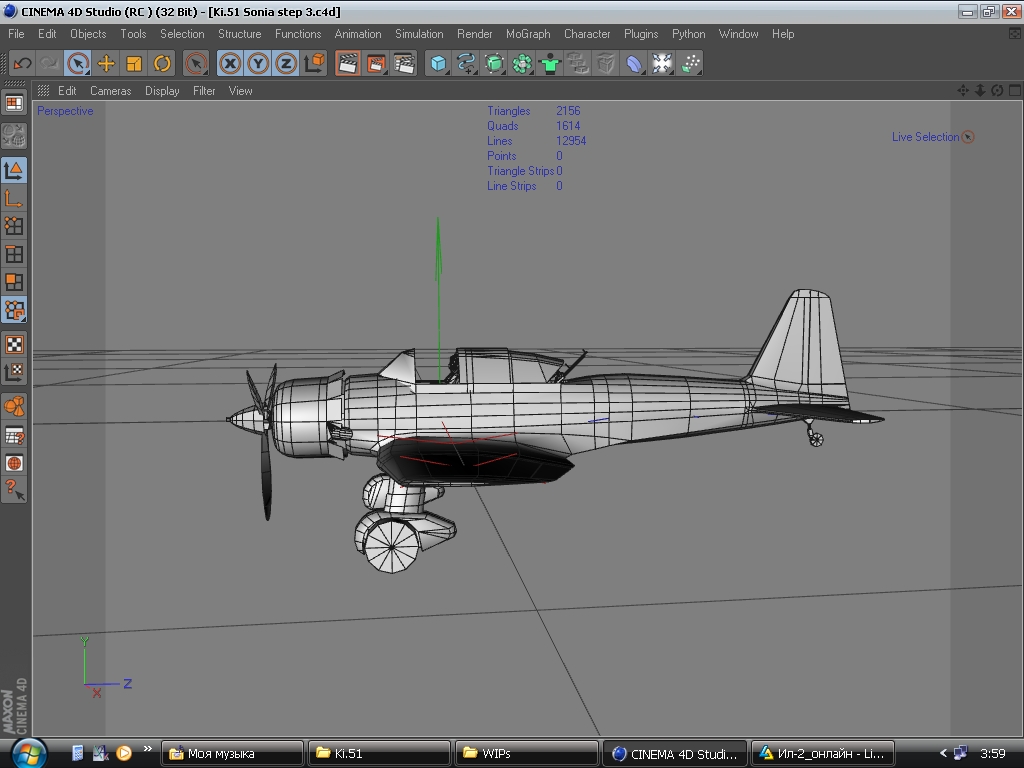Image resolution: width=1024 pixels, height=768 pixels.
Task: Add a Cube primitive object
Action: (x=438, y=63)
